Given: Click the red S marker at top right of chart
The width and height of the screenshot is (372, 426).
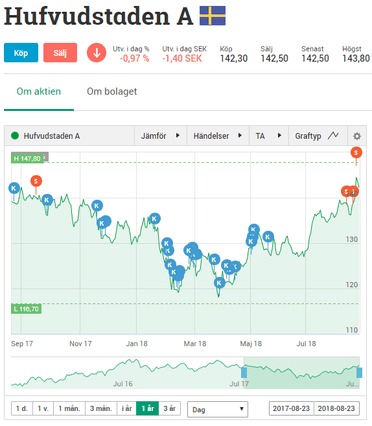Looking at the screenshot, I should click(356, 153).
